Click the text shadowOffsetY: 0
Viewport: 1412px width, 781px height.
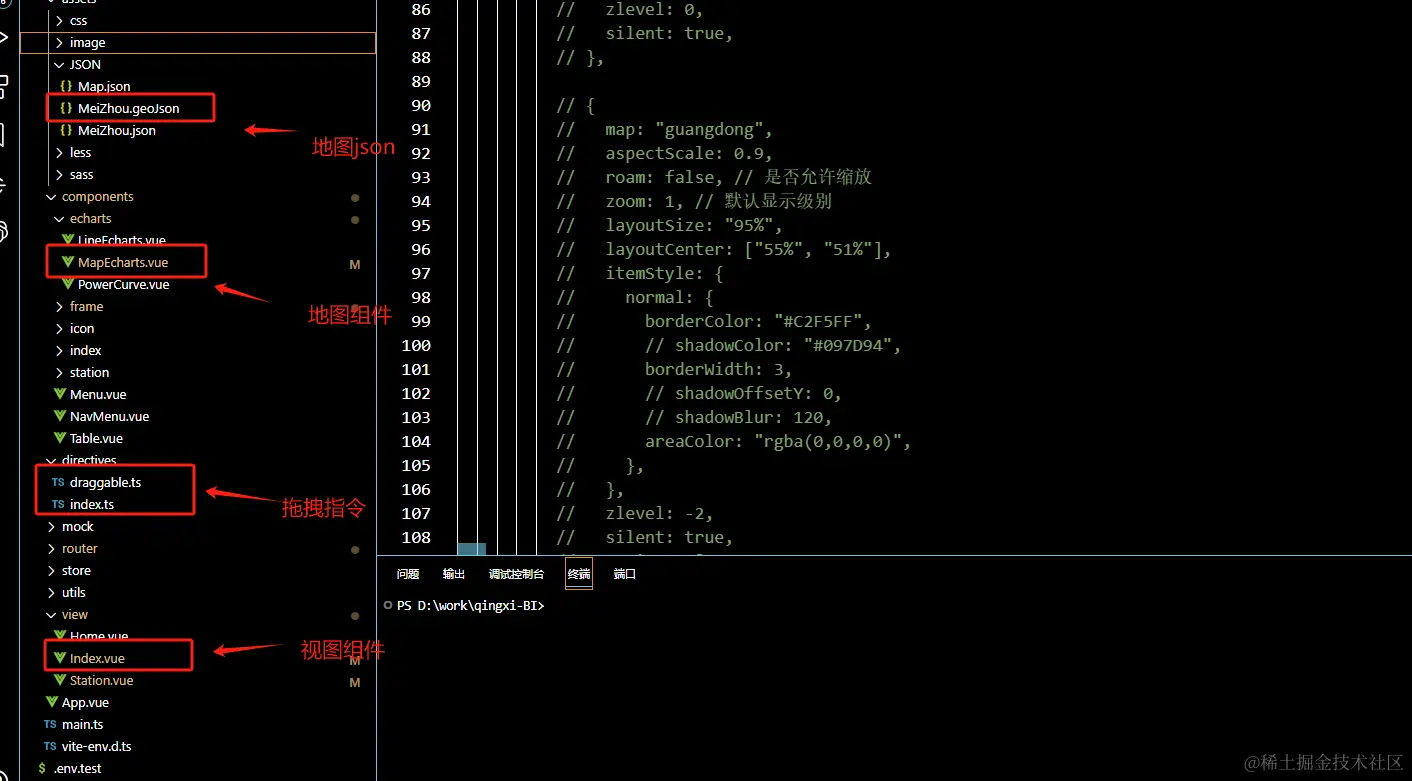tap(758, 394)
